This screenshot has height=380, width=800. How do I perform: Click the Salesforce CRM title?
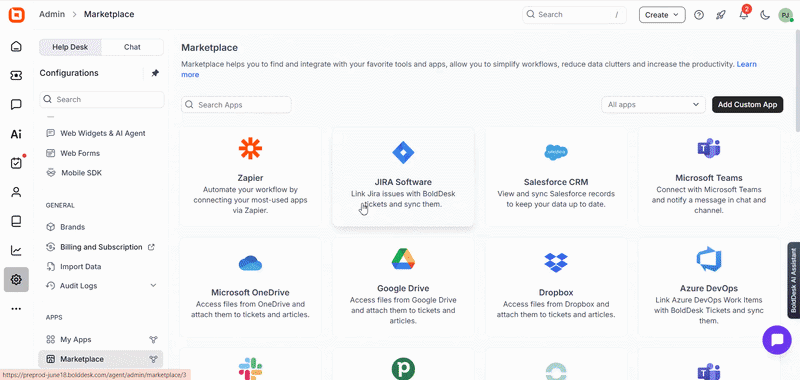pos(556,182)
